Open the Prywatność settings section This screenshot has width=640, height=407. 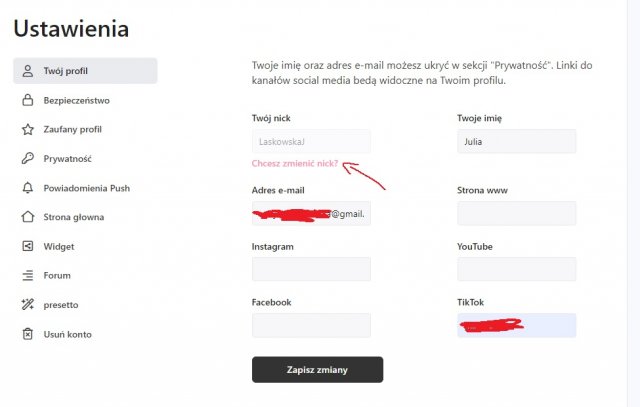pos(67,158)
